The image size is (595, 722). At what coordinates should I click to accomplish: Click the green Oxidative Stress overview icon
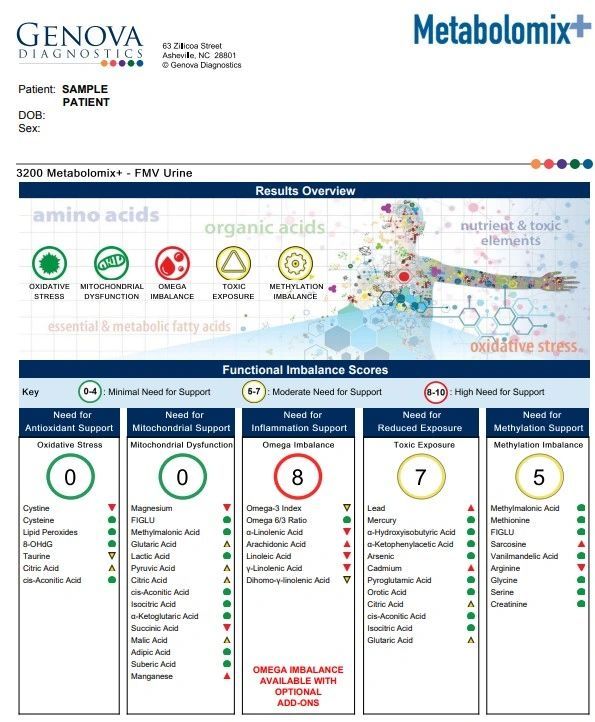pos(49,263)
